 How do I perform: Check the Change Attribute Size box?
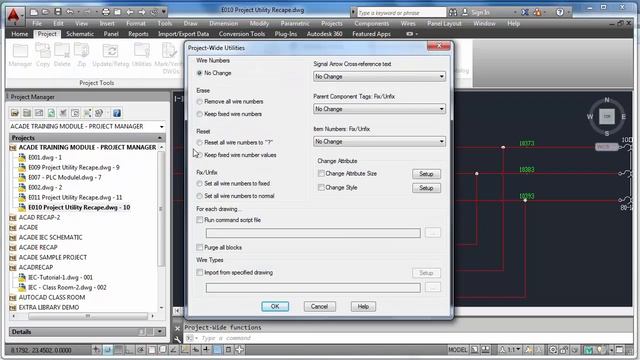321,173
